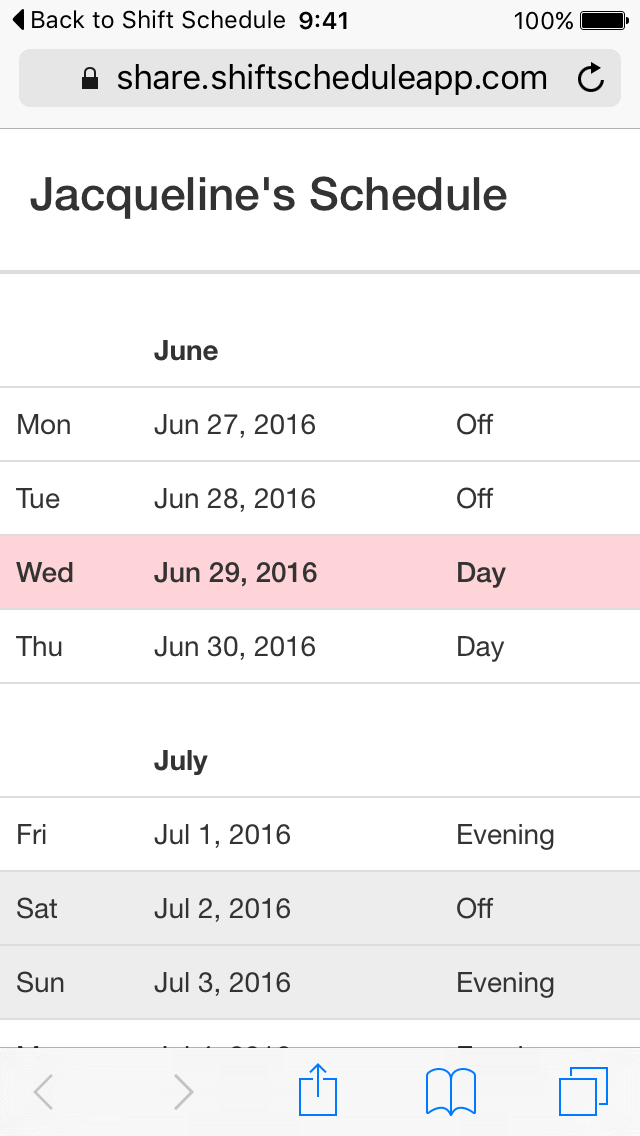
Task: Select the Jul 1 Evening shift row
Action: [320, 834]
